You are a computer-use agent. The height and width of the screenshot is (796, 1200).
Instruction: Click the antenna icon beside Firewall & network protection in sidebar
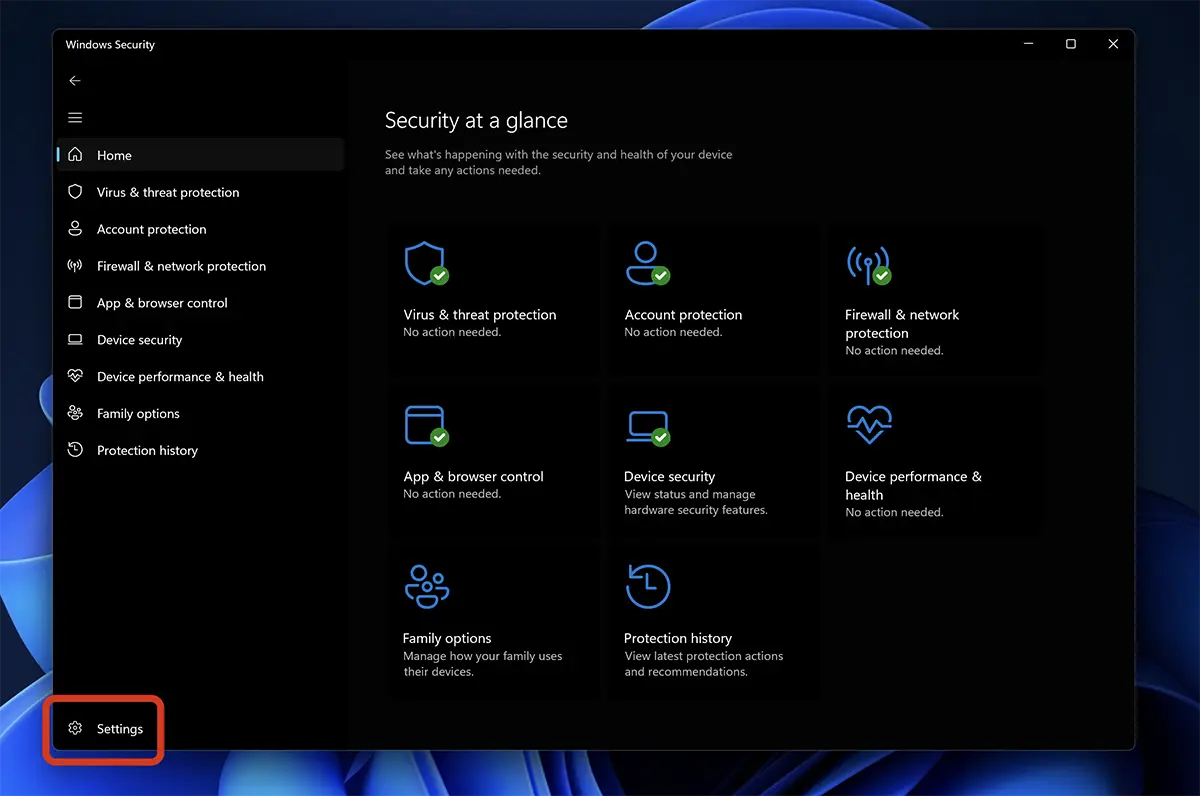pyautogui.click(x=75, y=265)
